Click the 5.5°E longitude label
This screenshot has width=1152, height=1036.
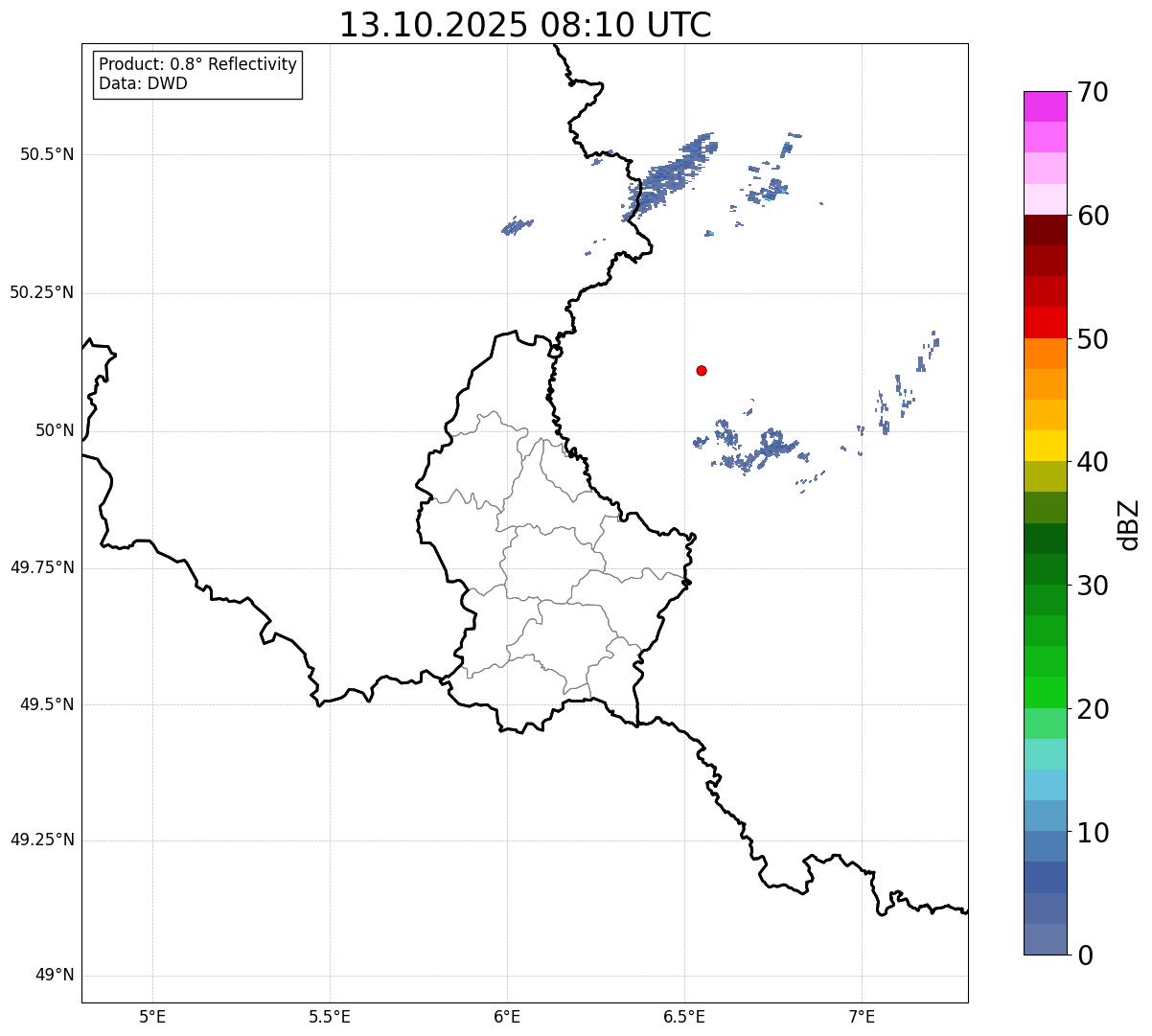pyautogui.click(x=330, y=1017)
